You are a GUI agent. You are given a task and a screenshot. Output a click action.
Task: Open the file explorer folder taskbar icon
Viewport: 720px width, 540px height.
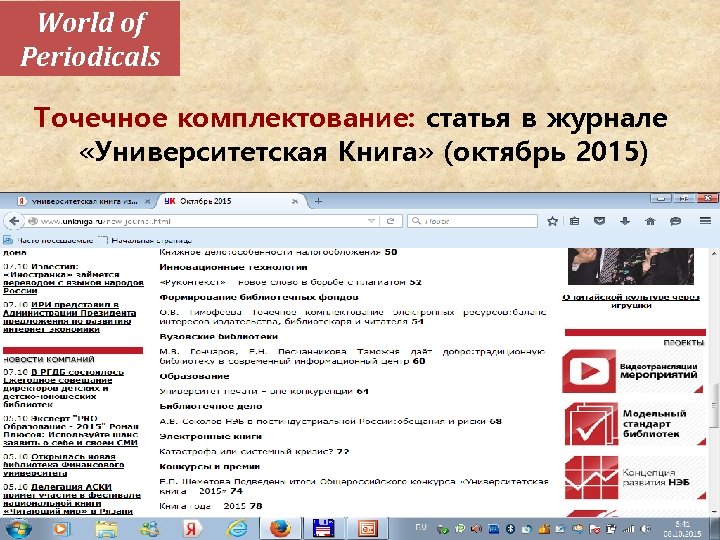point(106,529)
